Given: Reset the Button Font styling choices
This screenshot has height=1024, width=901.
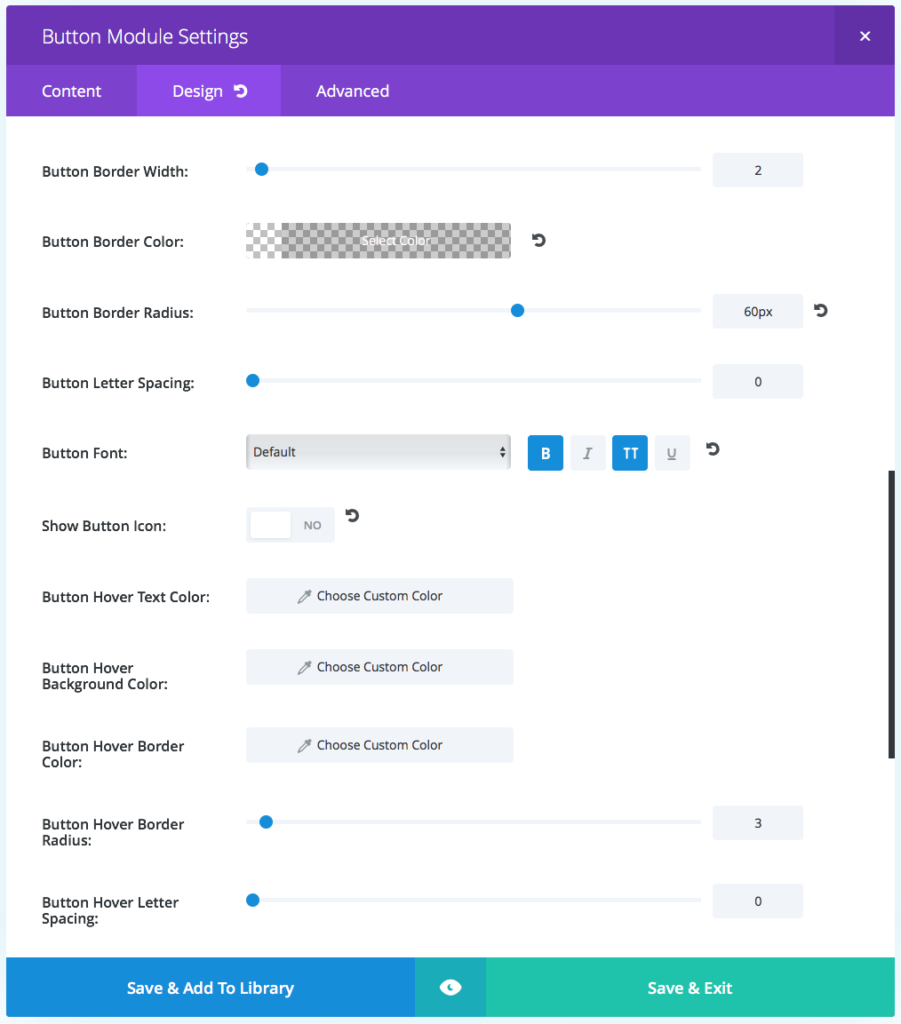Looking at the screenshot, I should click(711, 449).
